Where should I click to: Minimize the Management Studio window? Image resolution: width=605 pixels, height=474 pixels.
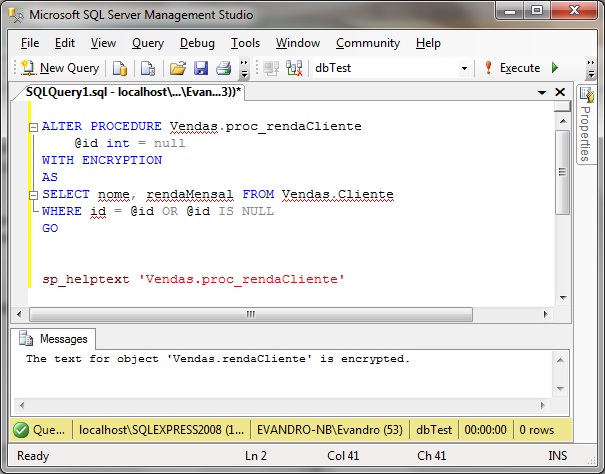point(510,10)
